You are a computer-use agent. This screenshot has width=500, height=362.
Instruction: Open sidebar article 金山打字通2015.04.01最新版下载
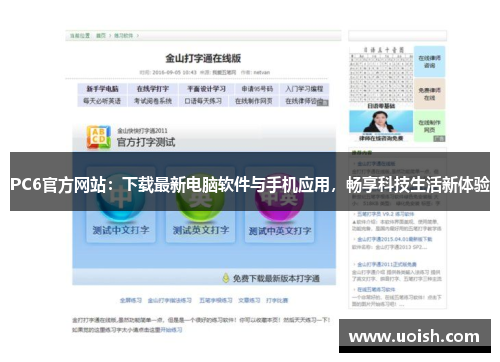pos(395,239)
